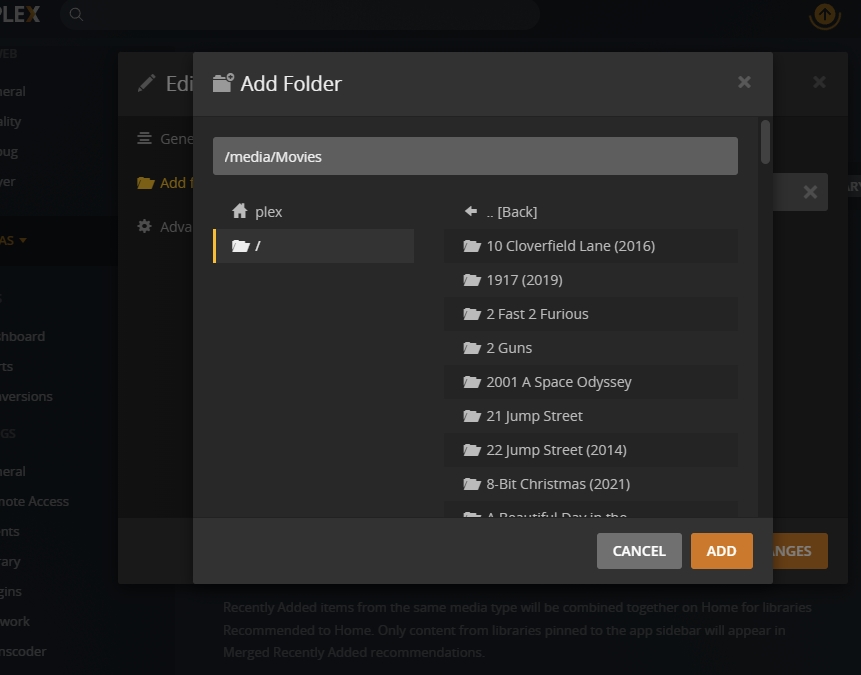Open Dashboard in the sidebar
The width and height of the screenshot is (861, 675).
click(x=22, y=336)
